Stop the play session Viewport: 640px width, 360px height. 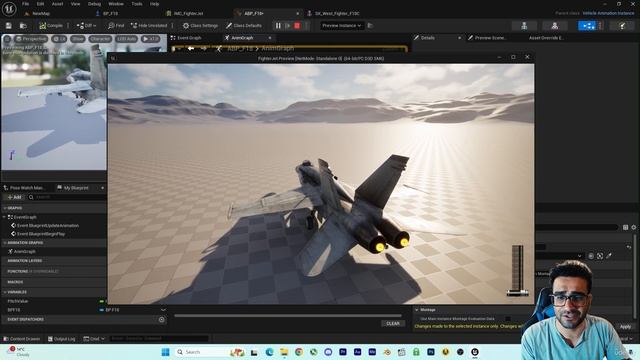tap(297, 26)
